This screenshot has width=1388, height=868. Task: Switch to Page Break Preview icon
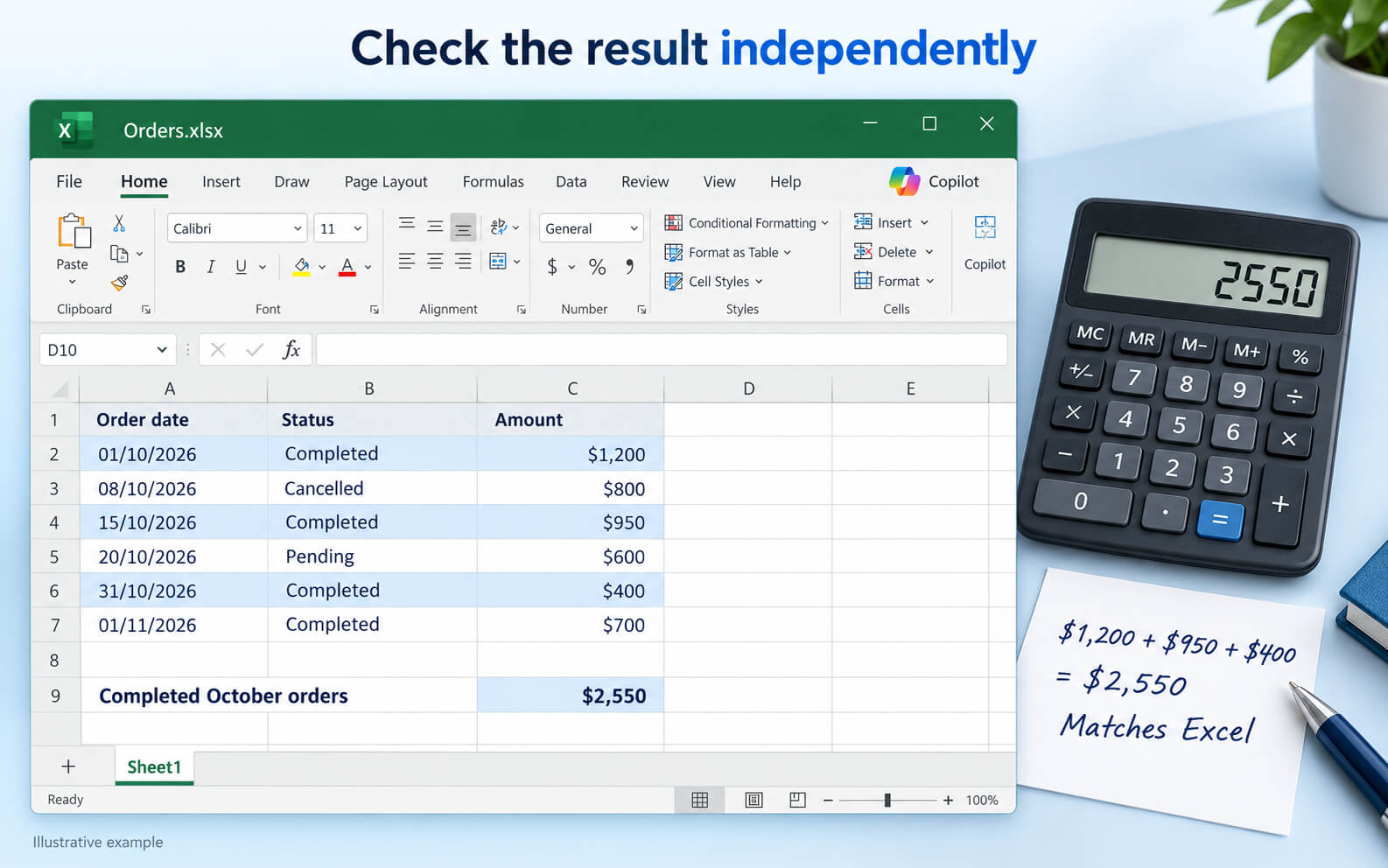click(797, 800)
